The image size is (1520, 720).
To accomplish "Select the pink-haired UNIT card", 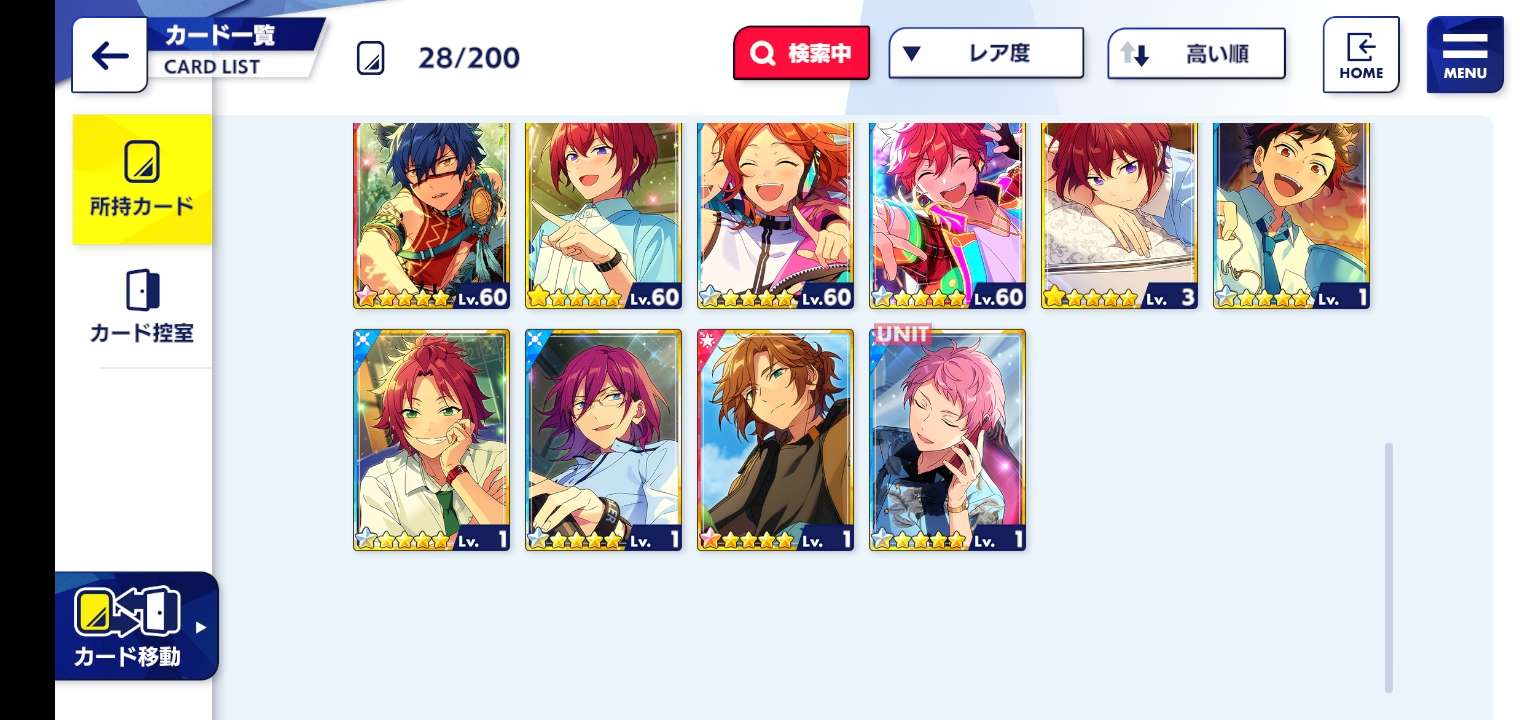I will 947,440.
